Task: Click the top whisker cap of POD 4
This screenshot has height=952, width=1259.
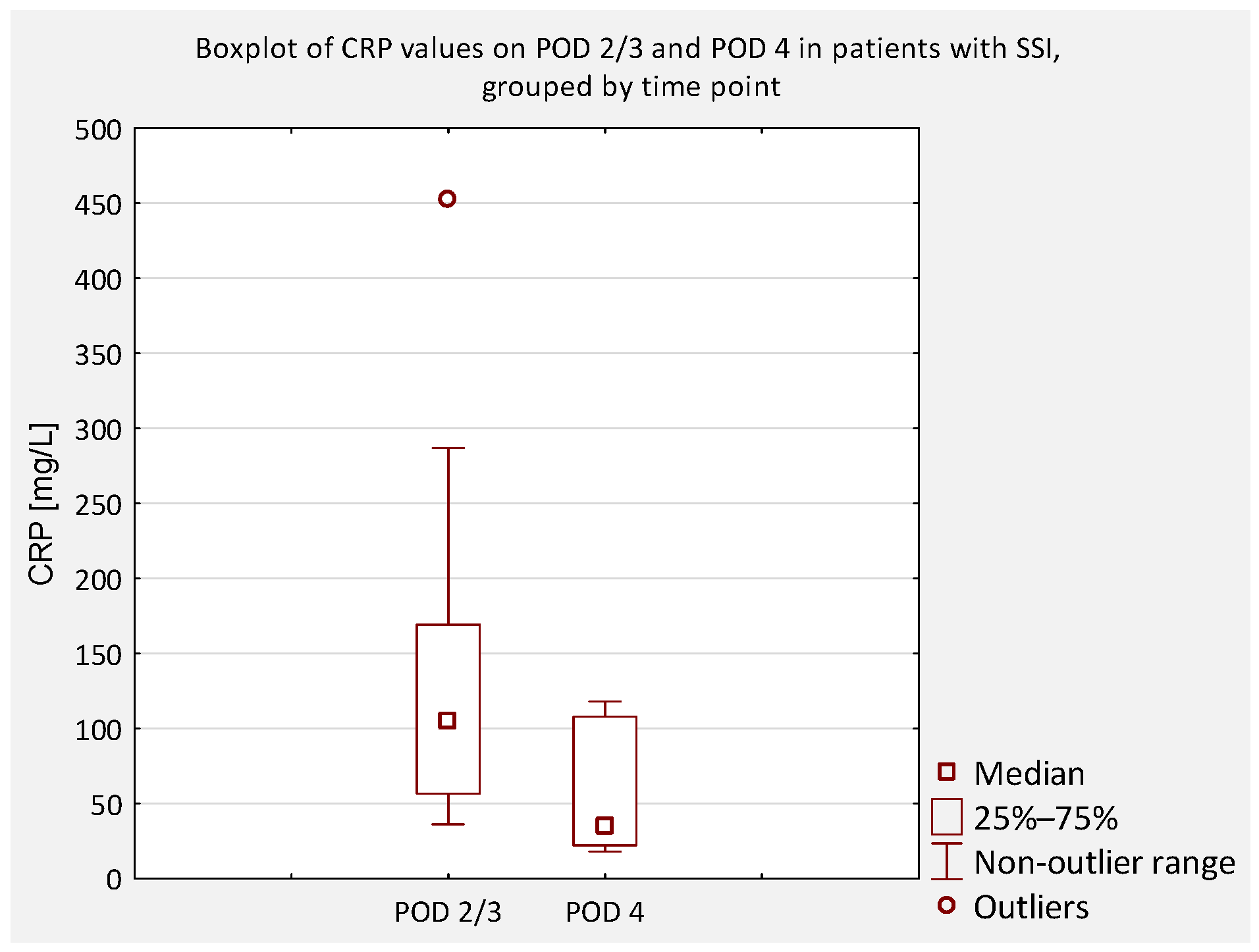Action: click(604, 702)
